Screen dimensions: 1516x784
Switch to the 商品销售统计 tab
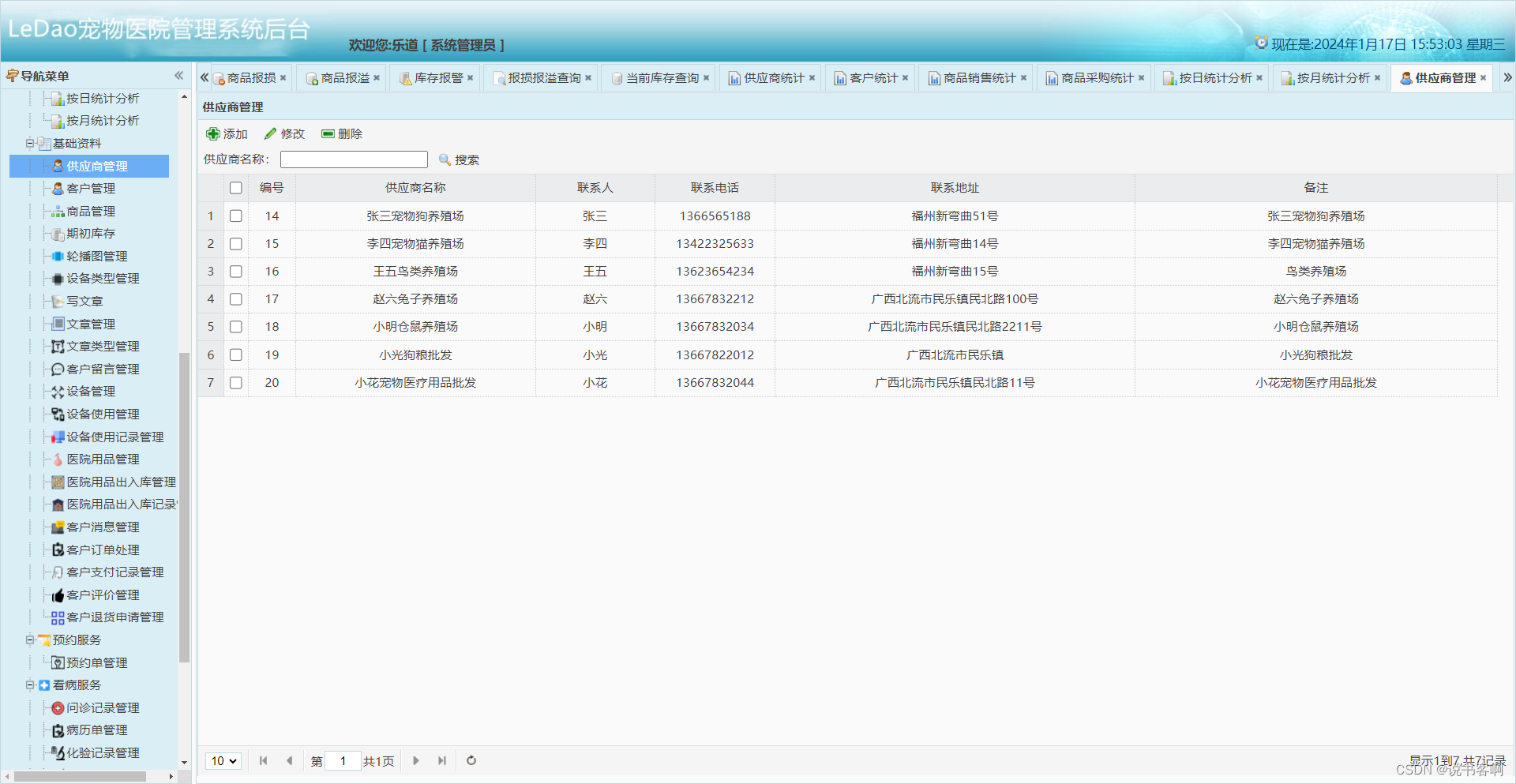pos(977,77)
